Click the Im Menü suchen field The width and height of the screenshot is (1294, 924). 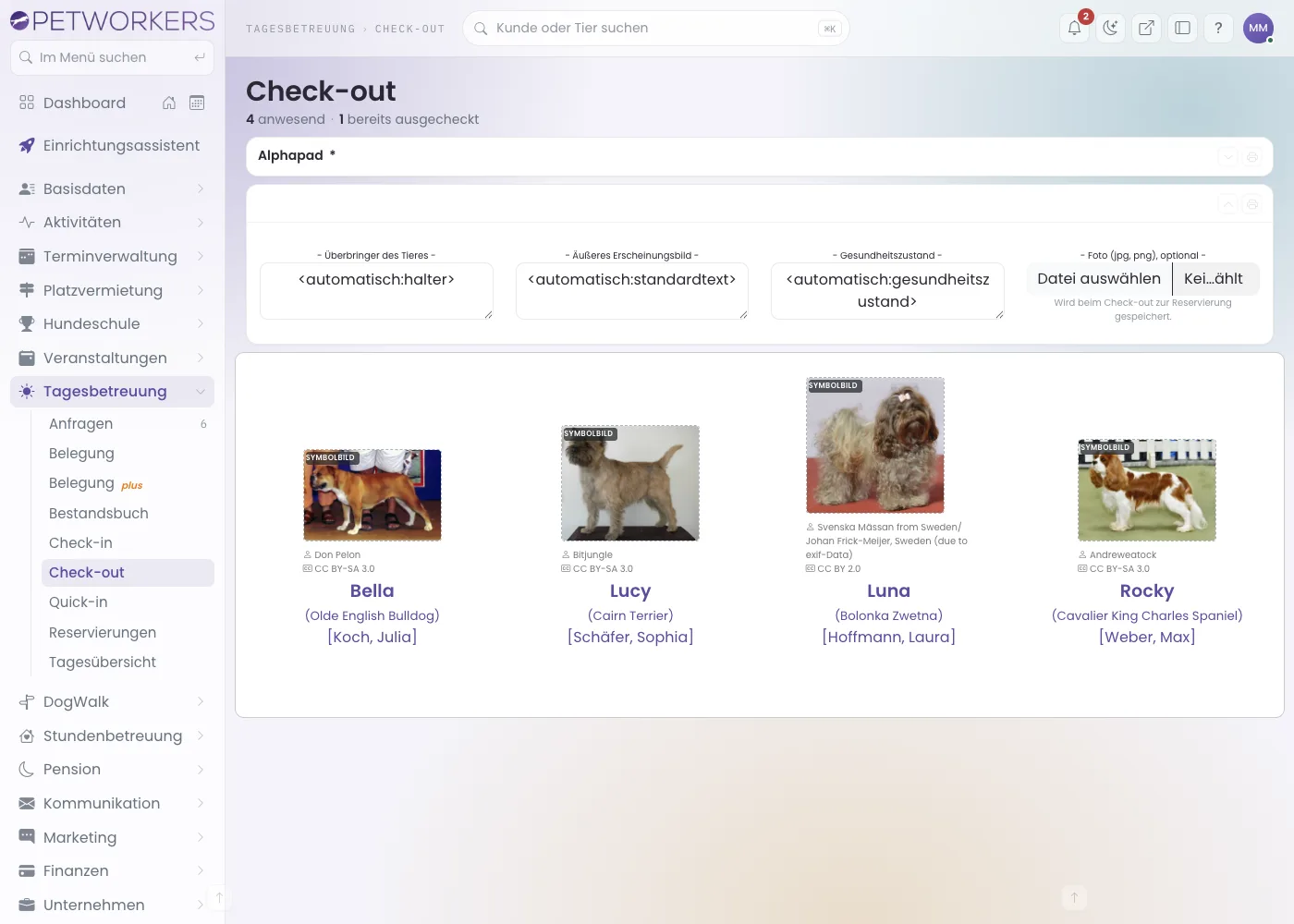point(112,57)
